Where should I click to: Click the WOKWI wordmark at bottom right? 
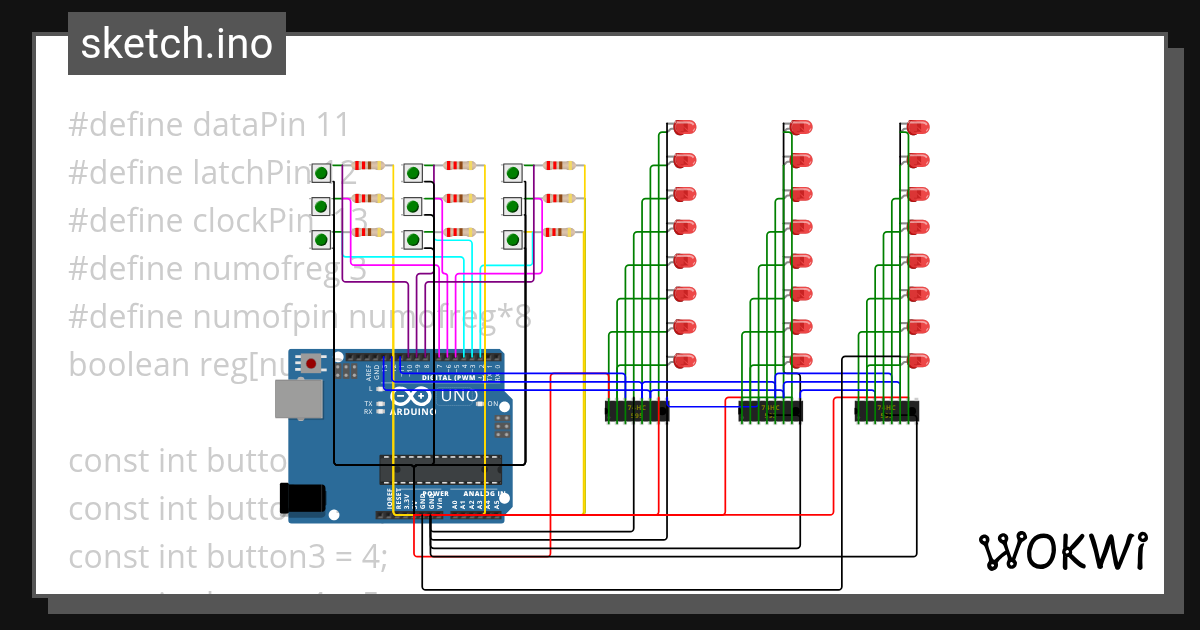[1065, 551]
